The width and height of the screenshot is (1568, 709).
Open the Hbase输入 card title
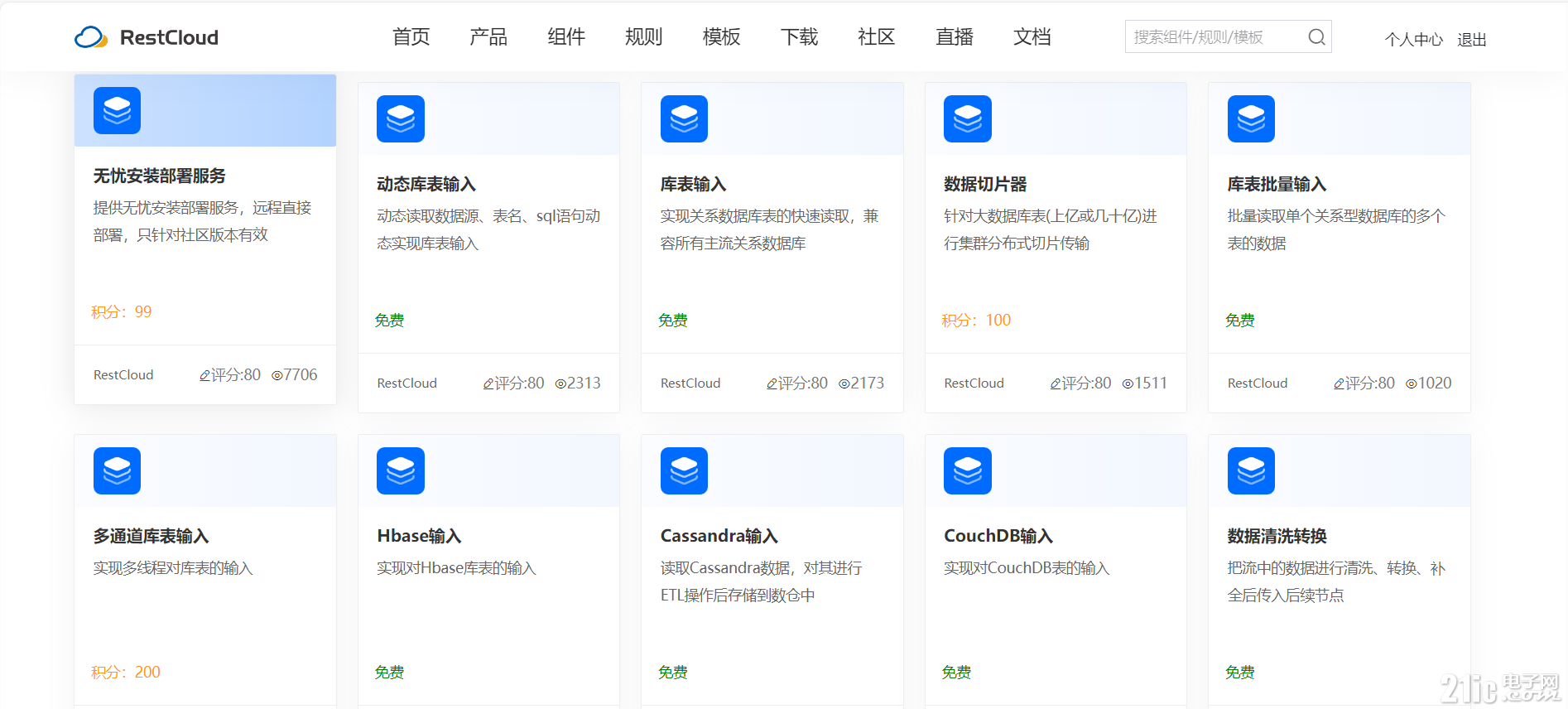coord(420,536)
